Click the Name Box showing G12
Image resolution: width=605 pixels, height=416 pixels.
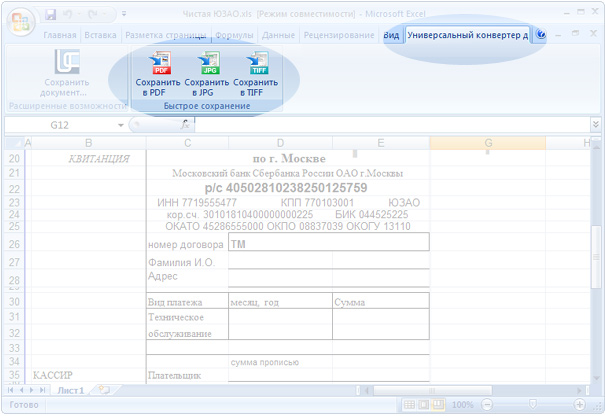60,125
